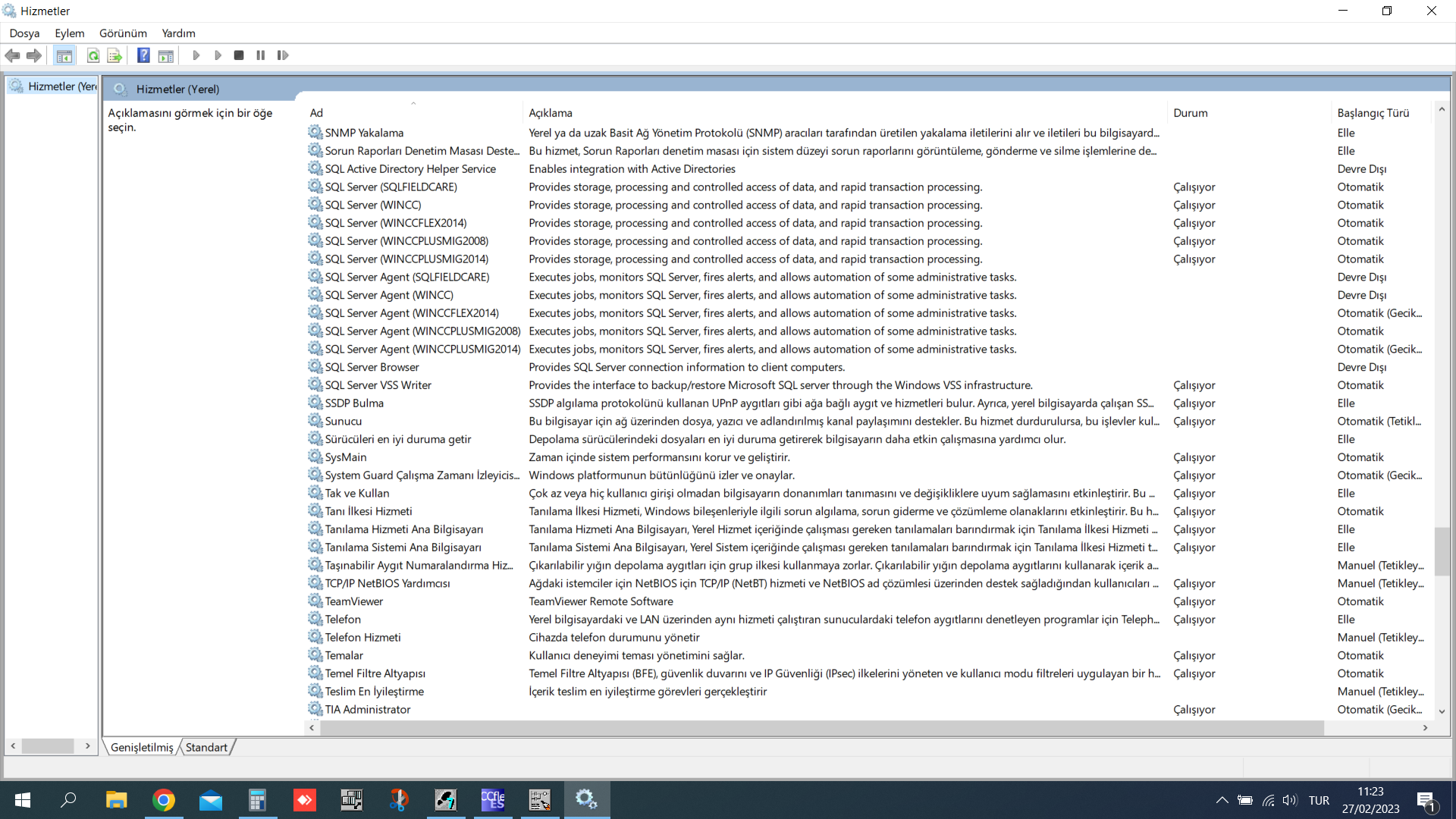Image resolution: width=1456 pixels, height=819 pixels.
Task: Open the Eylem menu
Action: pos(69,33)
